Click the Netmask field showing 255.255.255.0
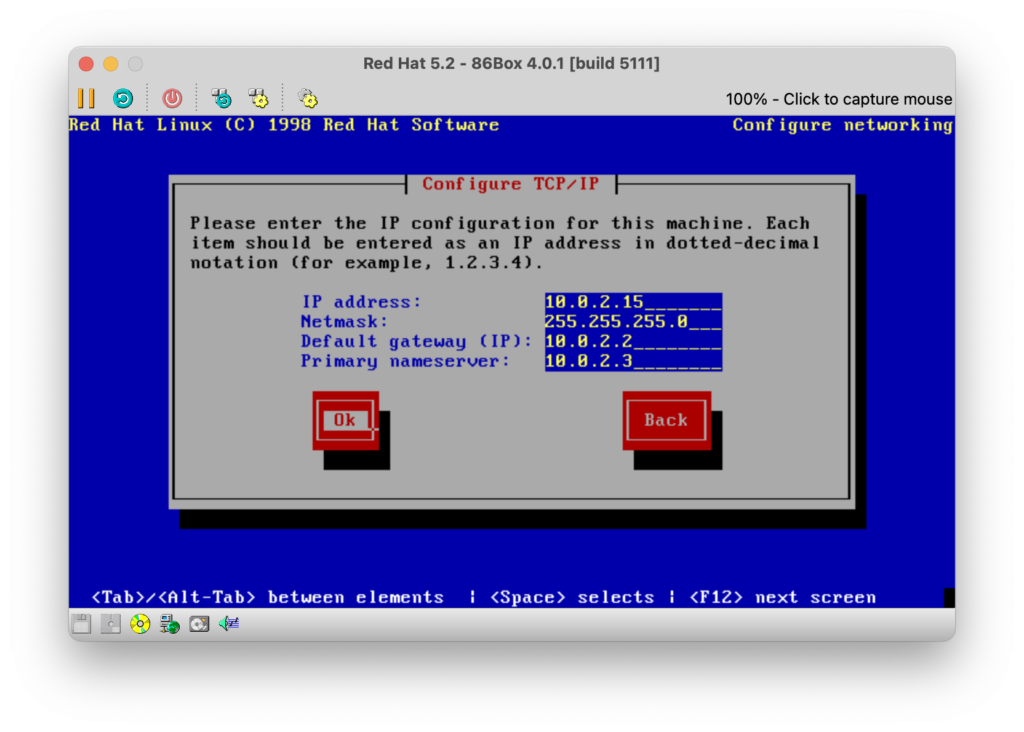Viewport: 1024px width, 732px height. 633,322
